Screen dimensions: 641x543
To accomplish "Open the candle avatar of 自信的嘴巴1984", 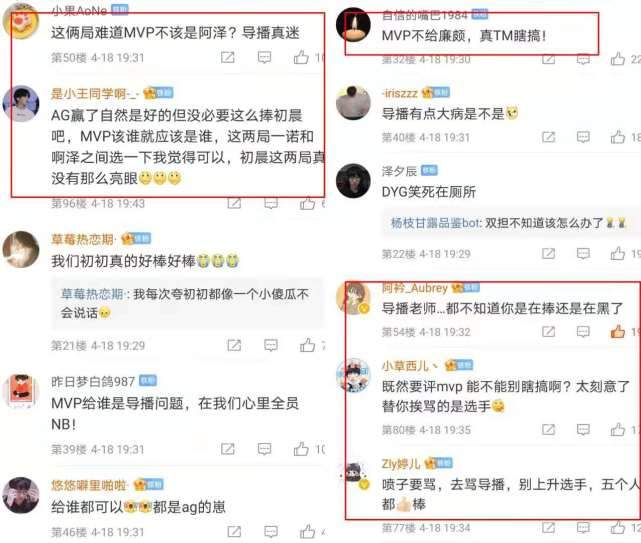I will tap(353, 25).
